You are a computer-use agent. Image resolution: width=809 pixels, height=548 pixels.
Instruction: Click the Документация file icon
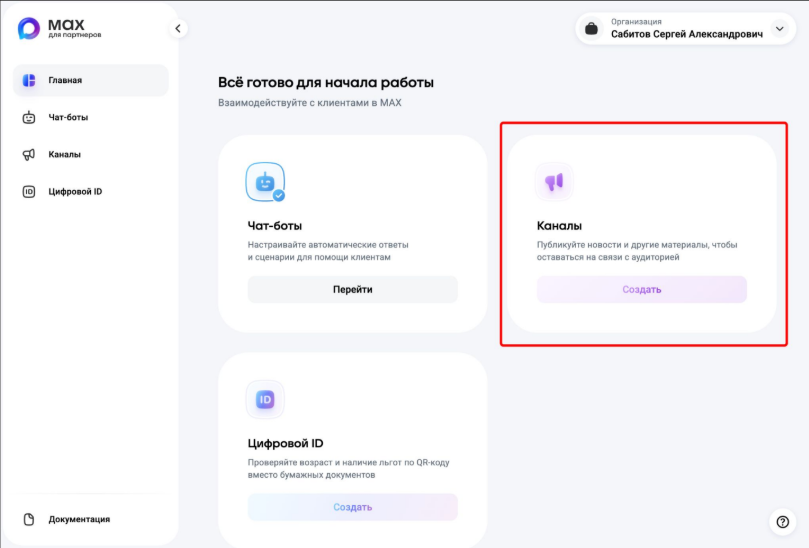pyautogui.click(x=29, y=519)
